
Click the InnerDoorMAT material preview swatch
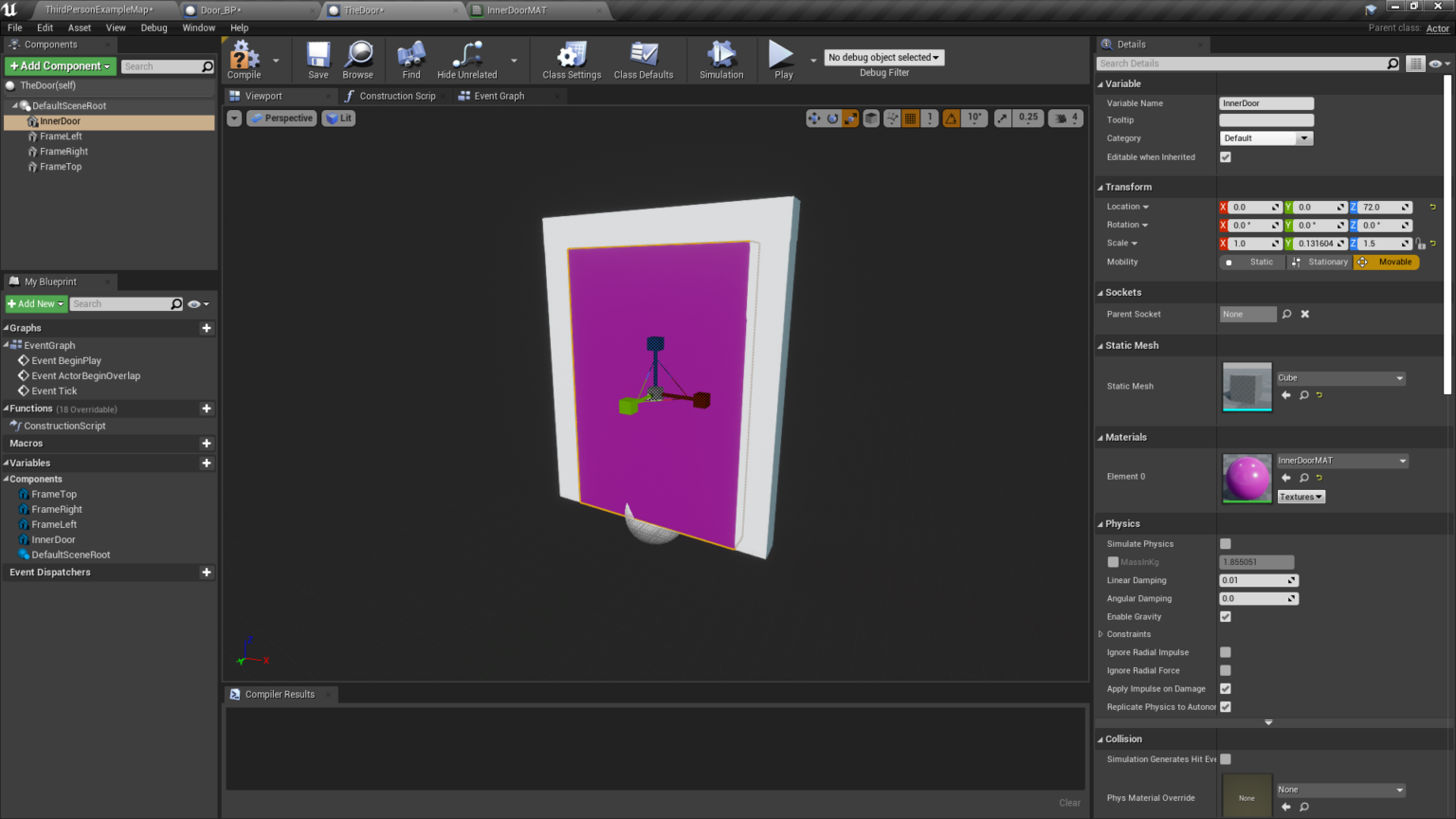[x=1247, y=479]
